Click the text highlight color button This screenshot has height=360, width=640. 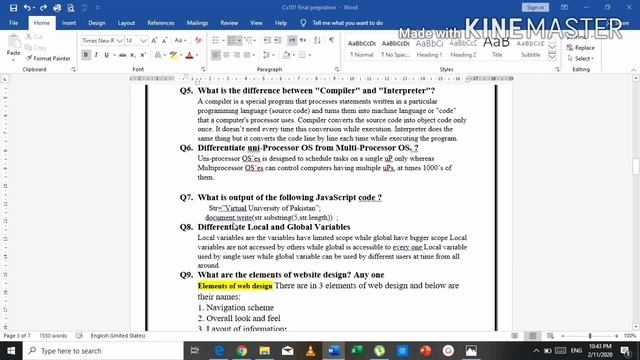(x=173, y=55)
